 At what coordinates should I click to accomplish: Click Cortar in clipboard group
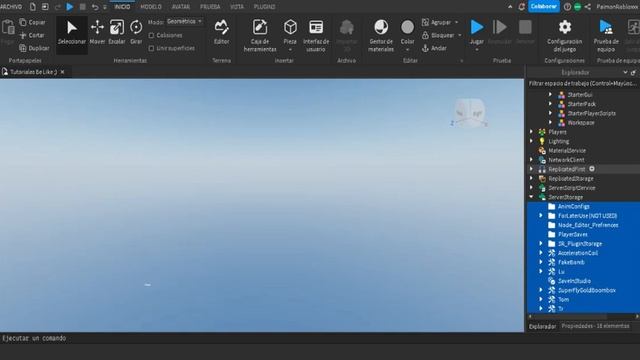[33, 35]
